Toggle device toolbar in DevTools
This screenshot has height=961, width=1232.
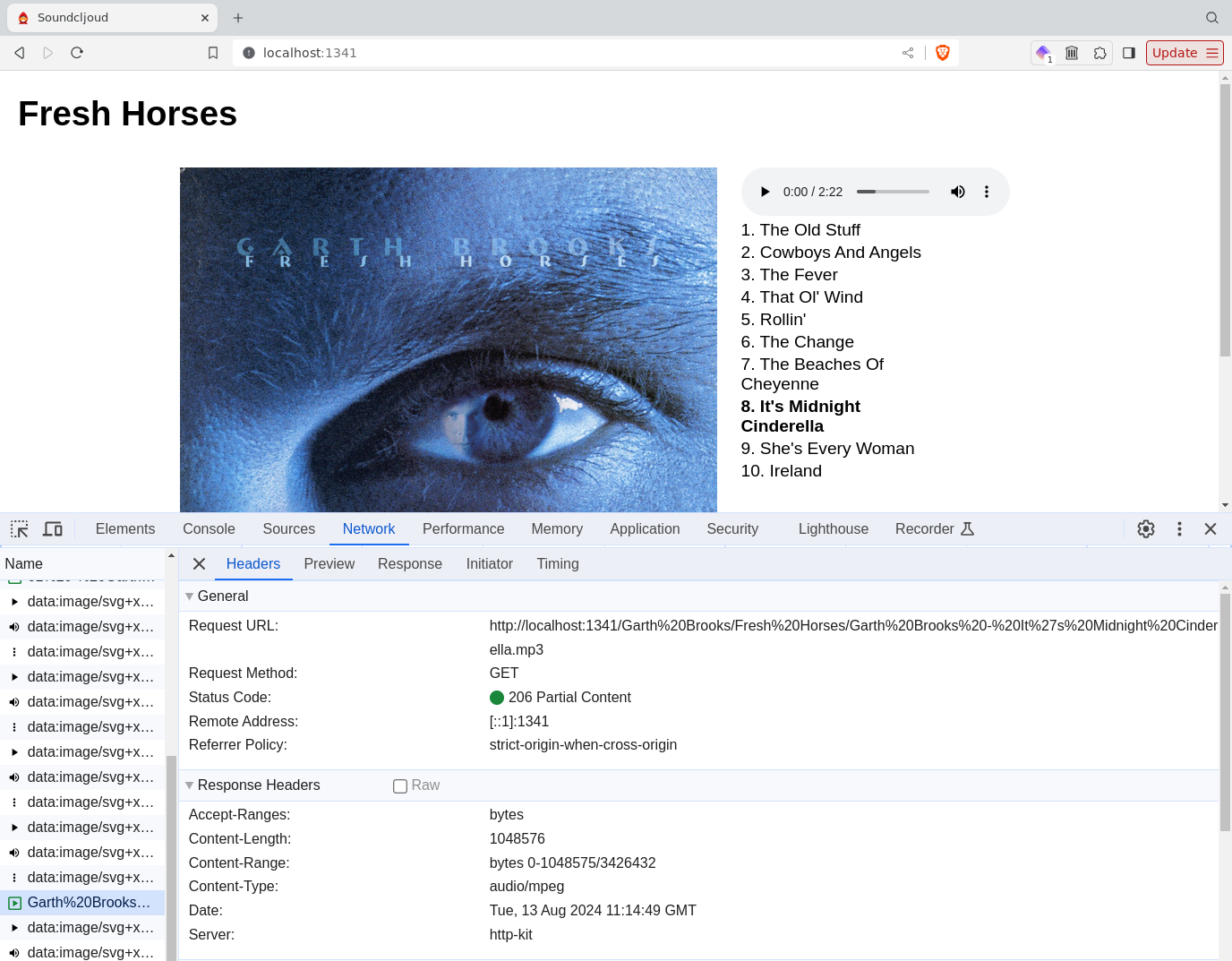53,529
